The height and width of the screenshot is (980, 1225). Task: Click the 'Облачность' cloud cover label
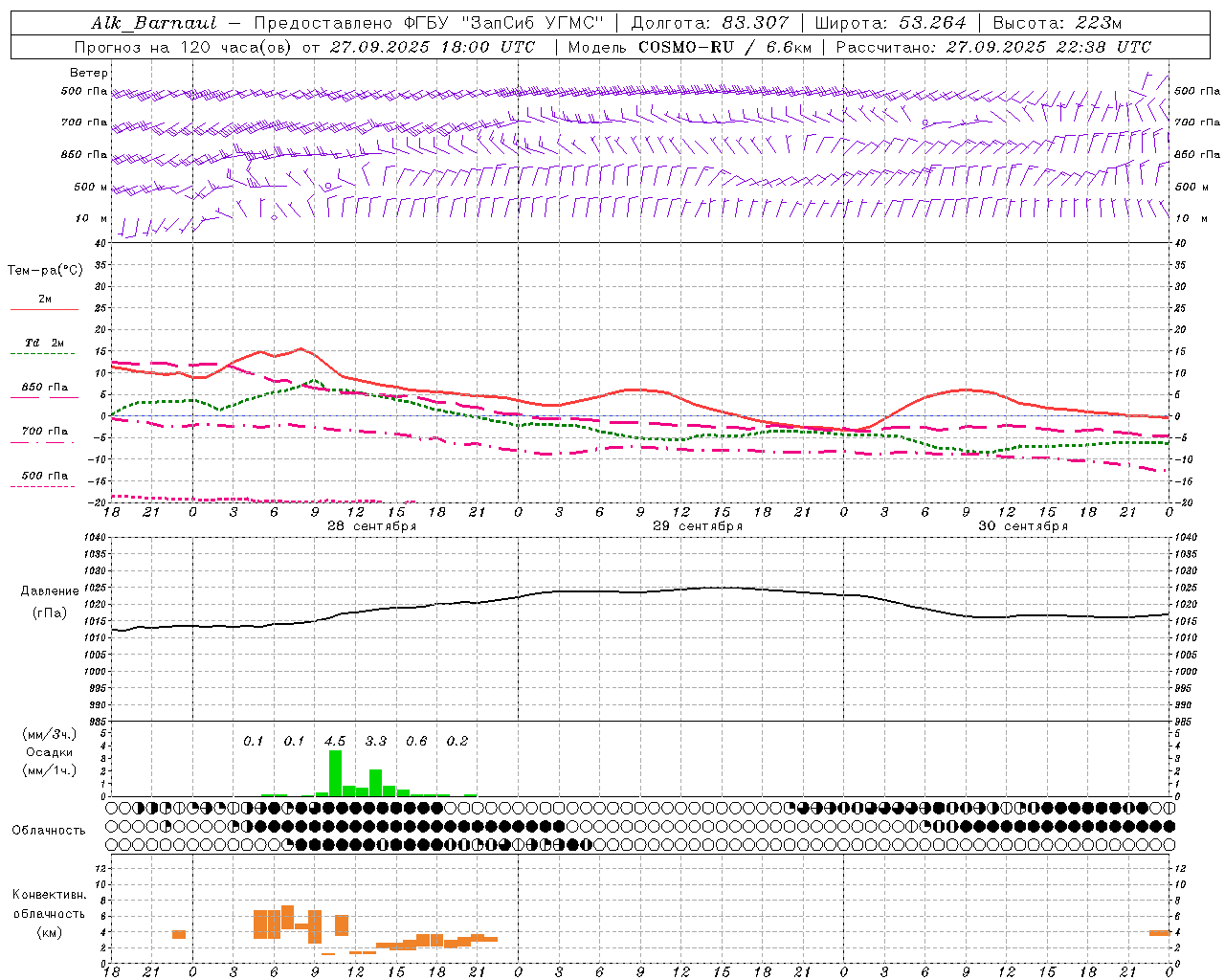[49, 830]
